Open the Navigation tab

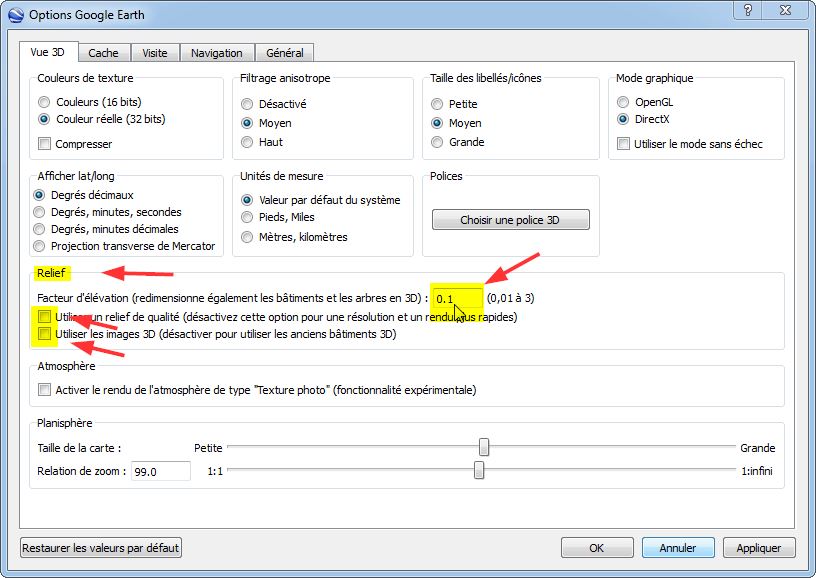(x=216, y=53)
